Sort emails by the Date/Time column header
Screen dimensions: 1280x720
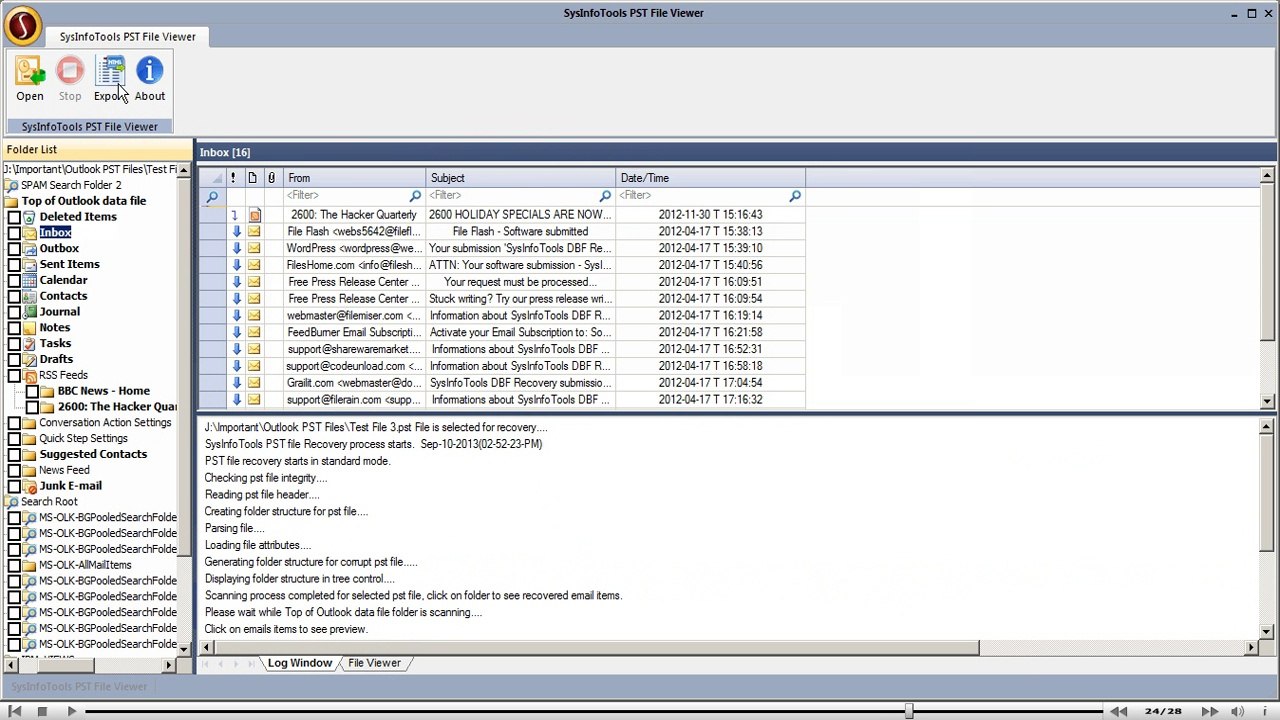click(711, 178)
